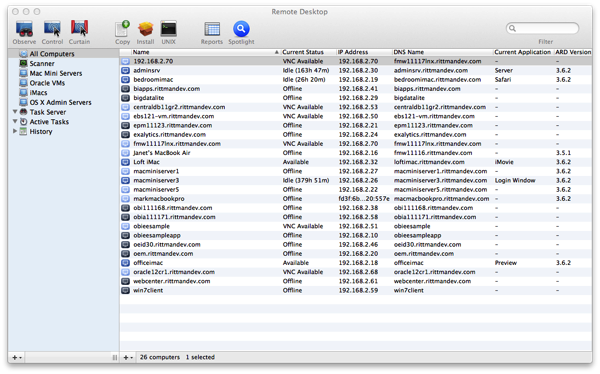Click the win7client computer icon
Viewport: 600px width, 374px height.
click(x=125, y=291)
